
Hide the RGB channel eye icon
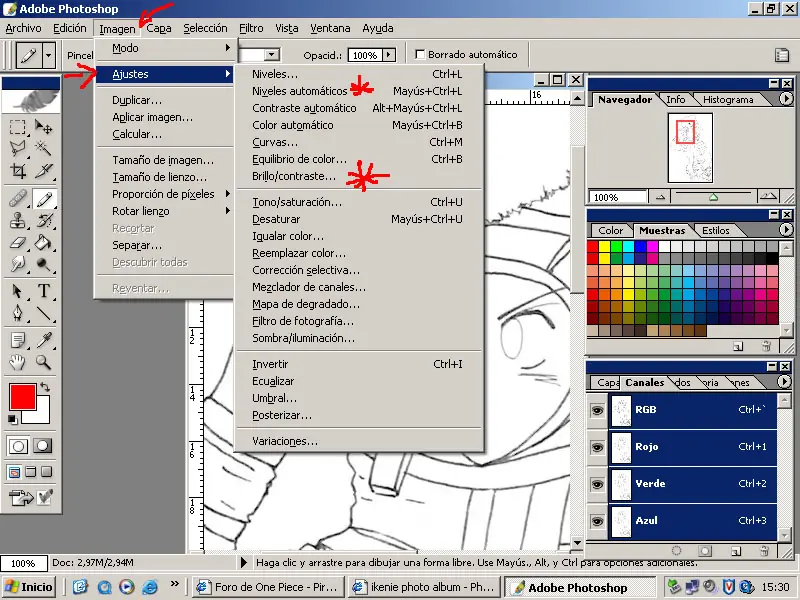click(597, 410)
